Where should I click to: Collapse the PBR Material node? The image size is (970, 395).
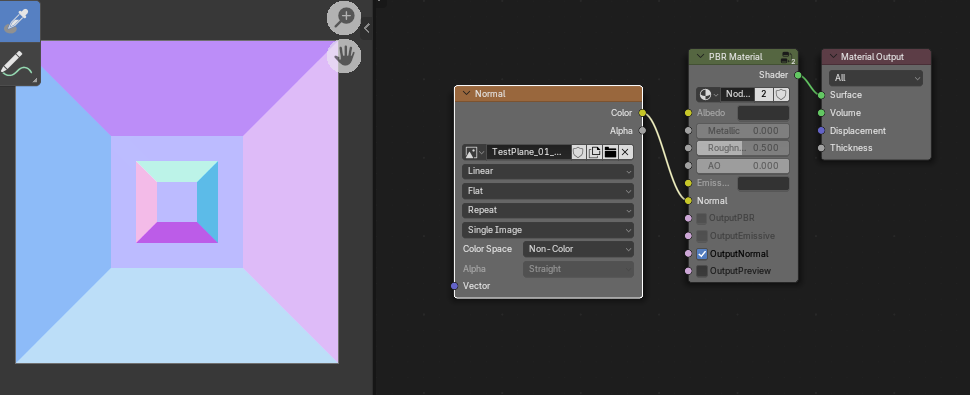[700, 57]
